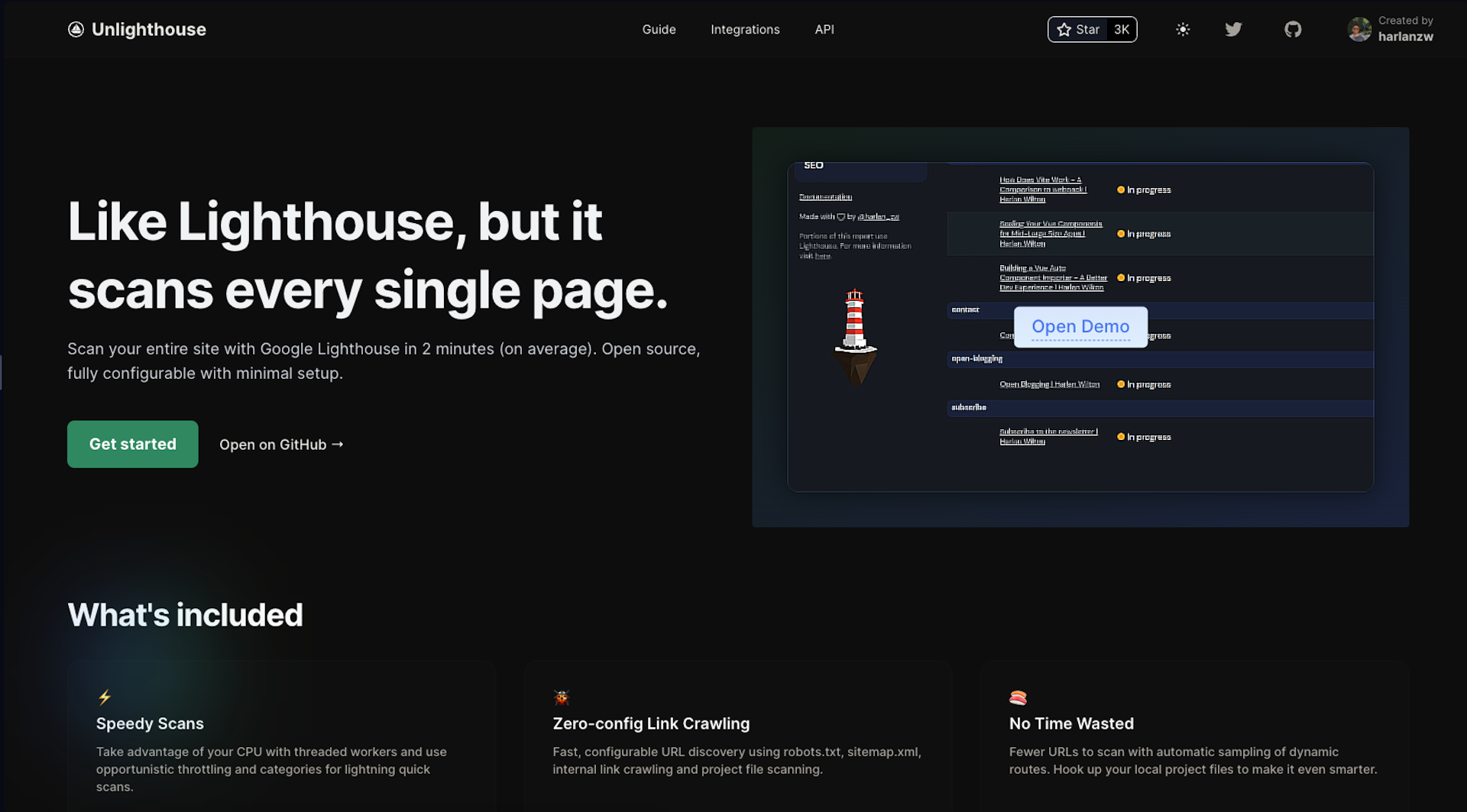1467x812 pixels.
Task: Click the @harlan_zw link in demo sidebar
Action: [878, 217]
